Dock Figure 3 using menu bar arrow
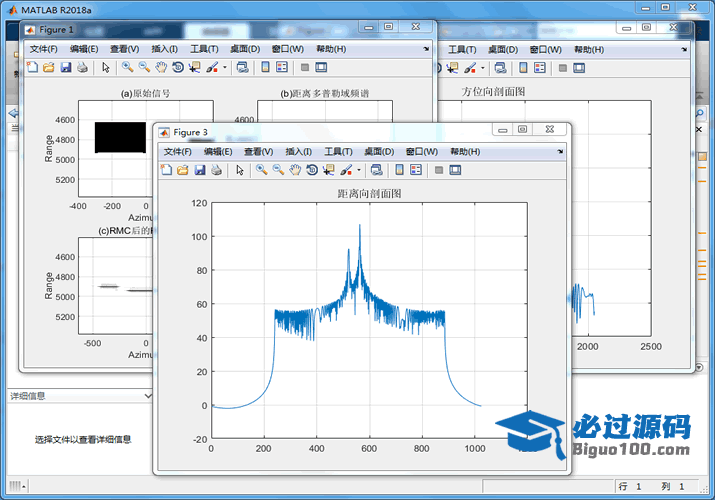Screen dimensions: 715x500 pyautogui.click(x=560, y=151)
